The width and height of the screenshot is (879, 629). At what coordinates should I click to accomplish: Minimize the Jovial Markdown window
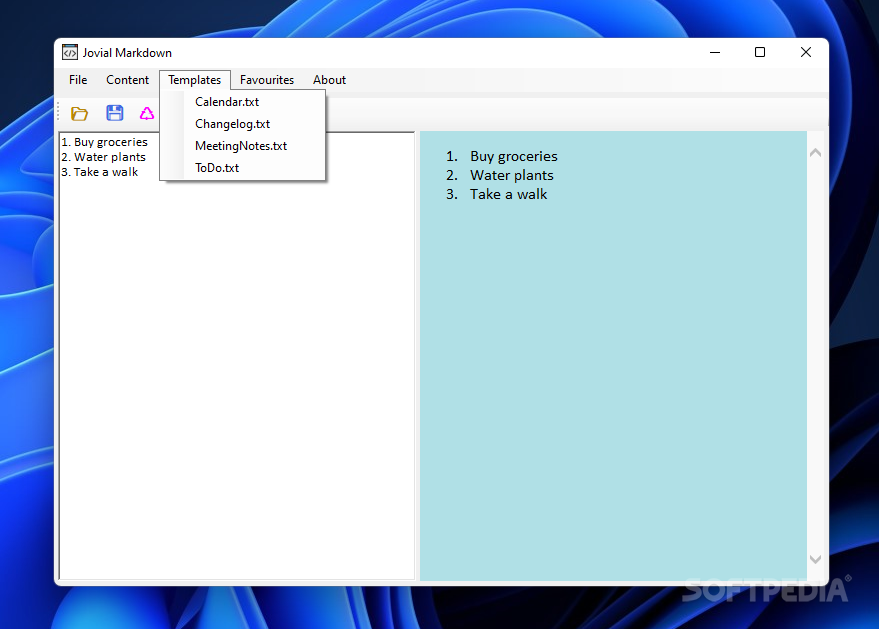715,52
